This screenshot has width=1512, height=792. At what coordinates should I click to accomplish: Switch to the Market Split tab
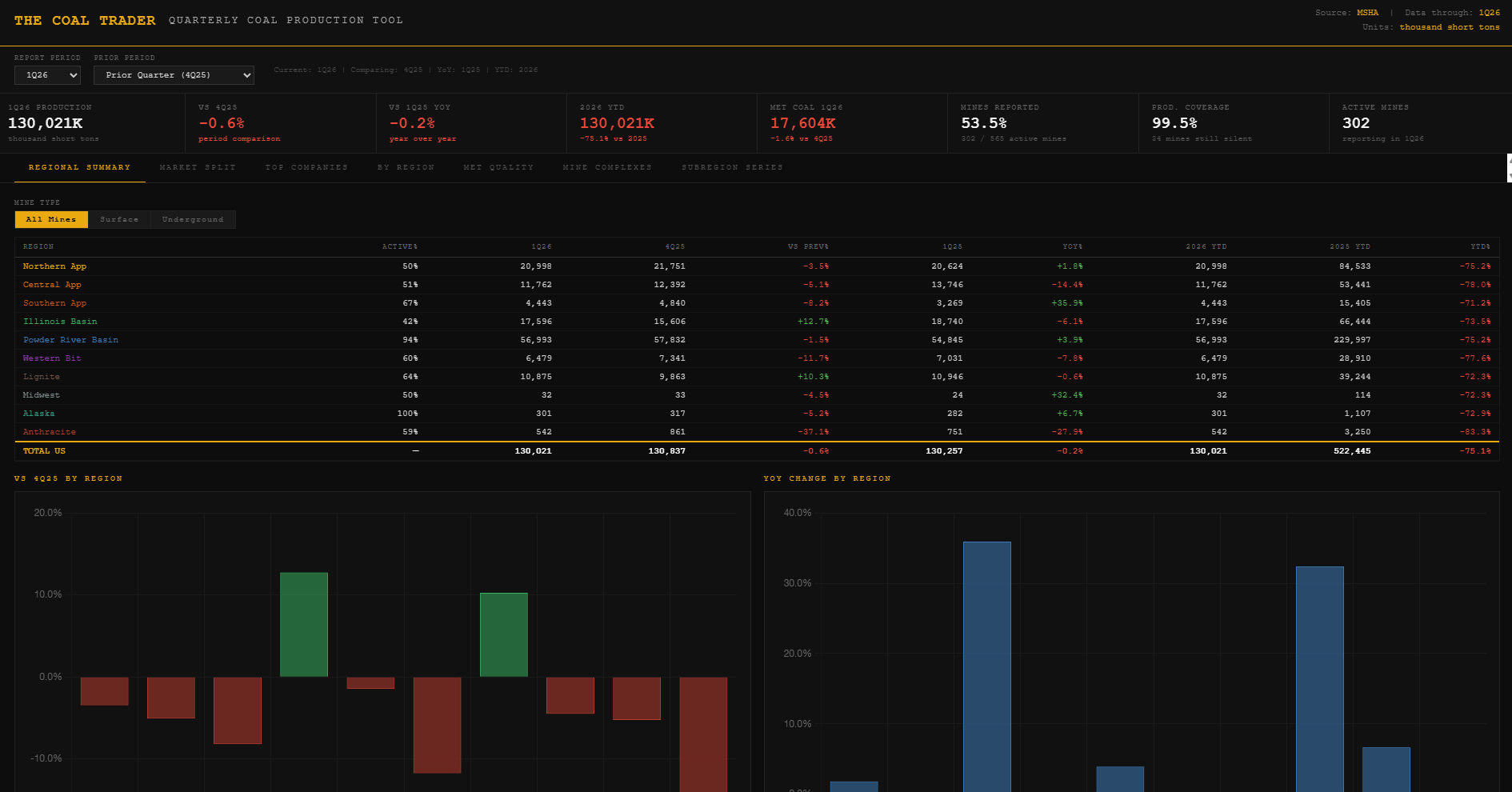(x=198, y=167)
